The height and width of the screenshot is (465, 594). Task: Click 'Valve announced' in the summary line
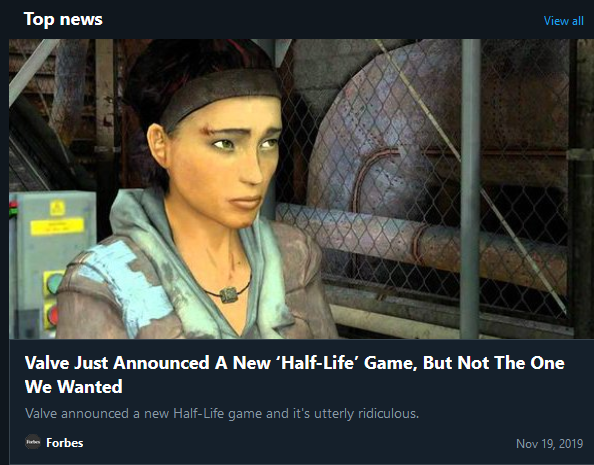coord(77,413)
